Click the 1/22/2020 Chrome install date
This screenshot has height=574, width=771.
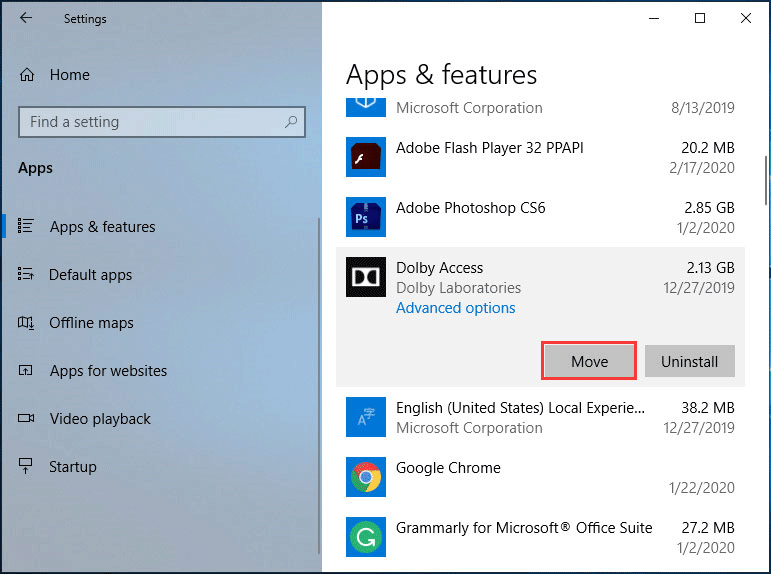click(702, 488)
